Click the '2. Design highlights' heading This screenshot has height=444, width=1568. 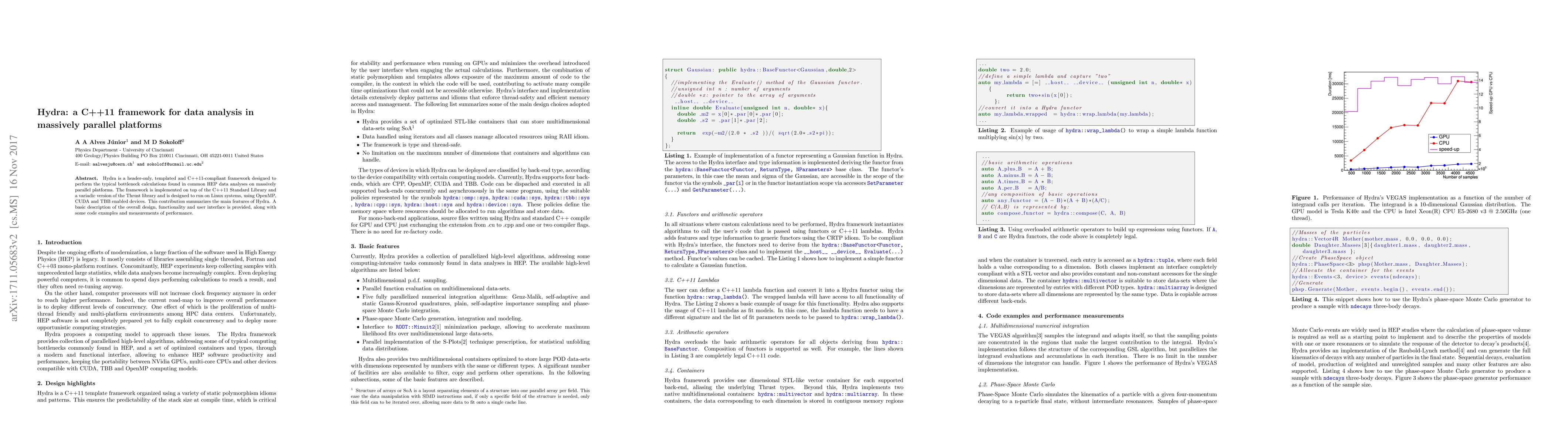click(x=66, y=383)
